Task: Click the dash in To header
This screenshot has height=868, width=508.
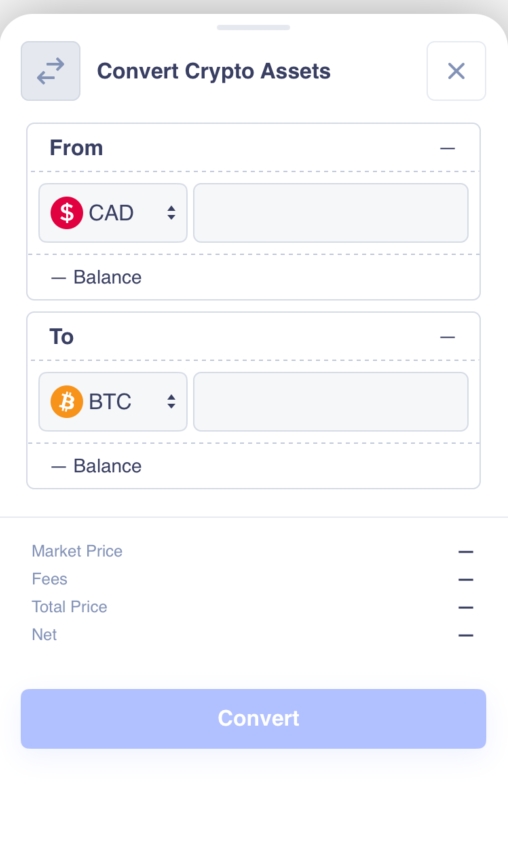Action: click(x=447, y=337)
